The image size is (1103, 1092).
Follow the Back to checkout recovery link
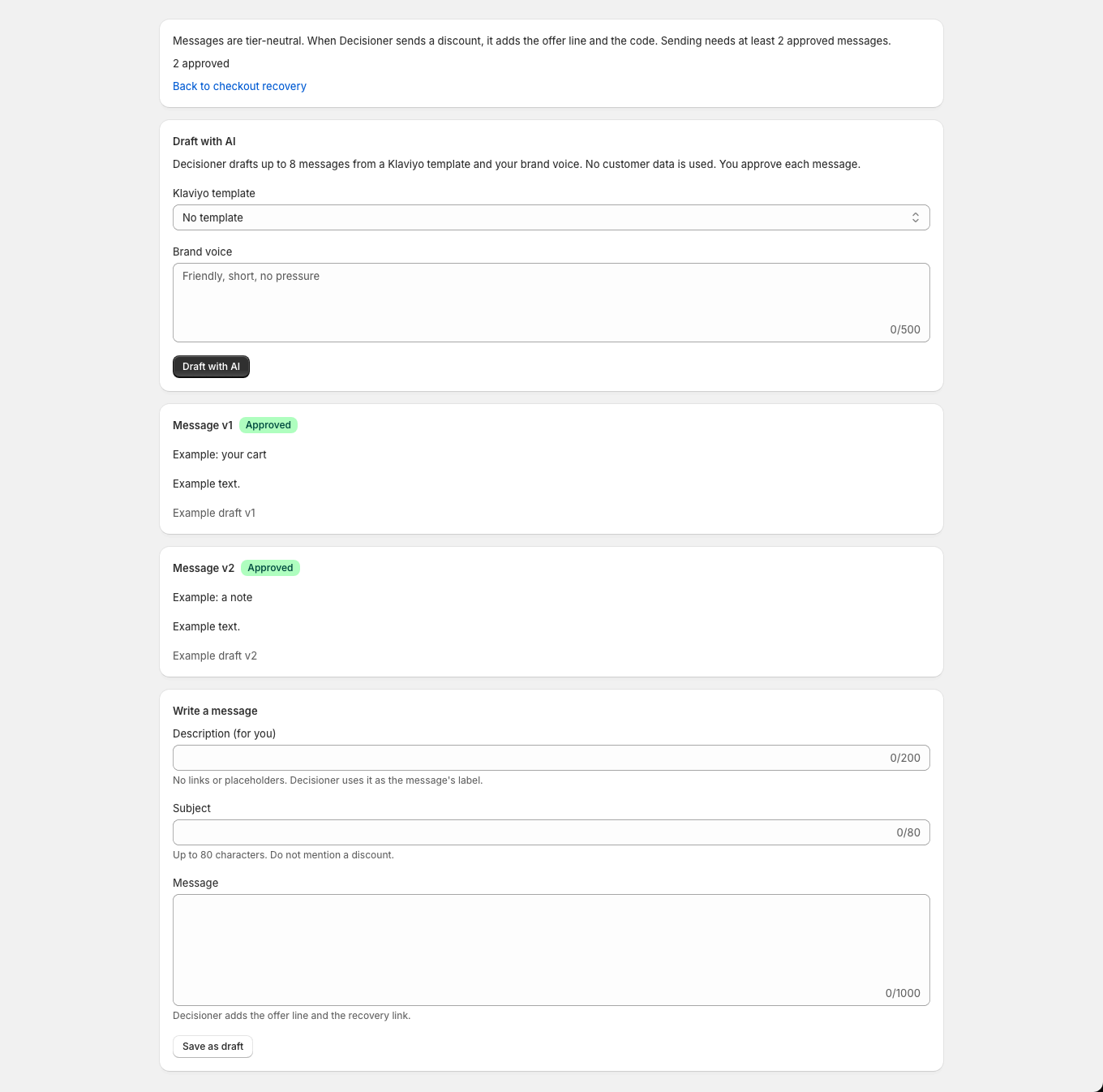click(x=239, y=86)
